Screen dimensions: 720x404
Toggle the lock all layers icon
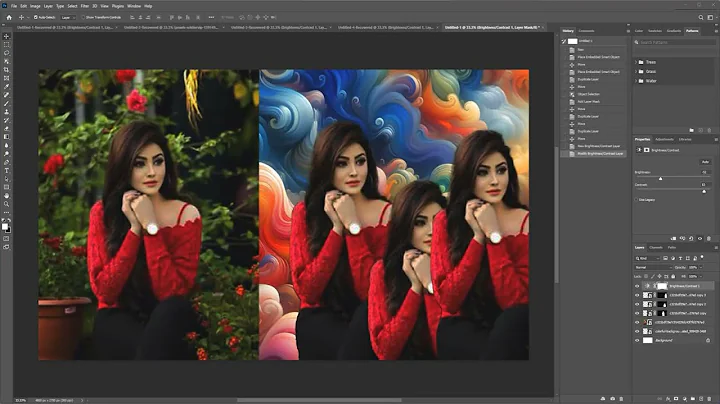point(673,276)
